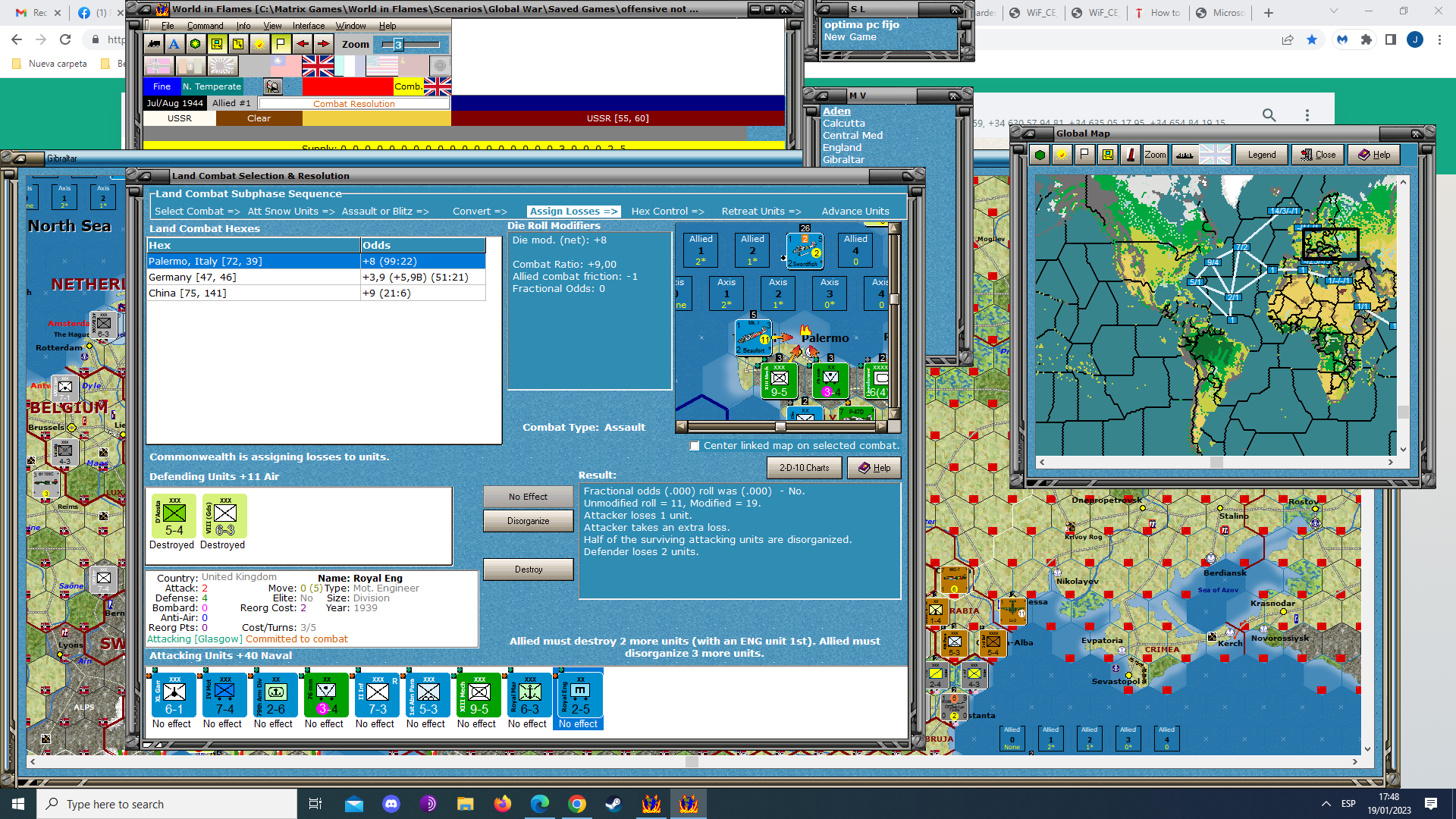Screen dimensions: 1456x819
Task: Adjust the Zoom slider handle
Action: [x=397, y=45]
